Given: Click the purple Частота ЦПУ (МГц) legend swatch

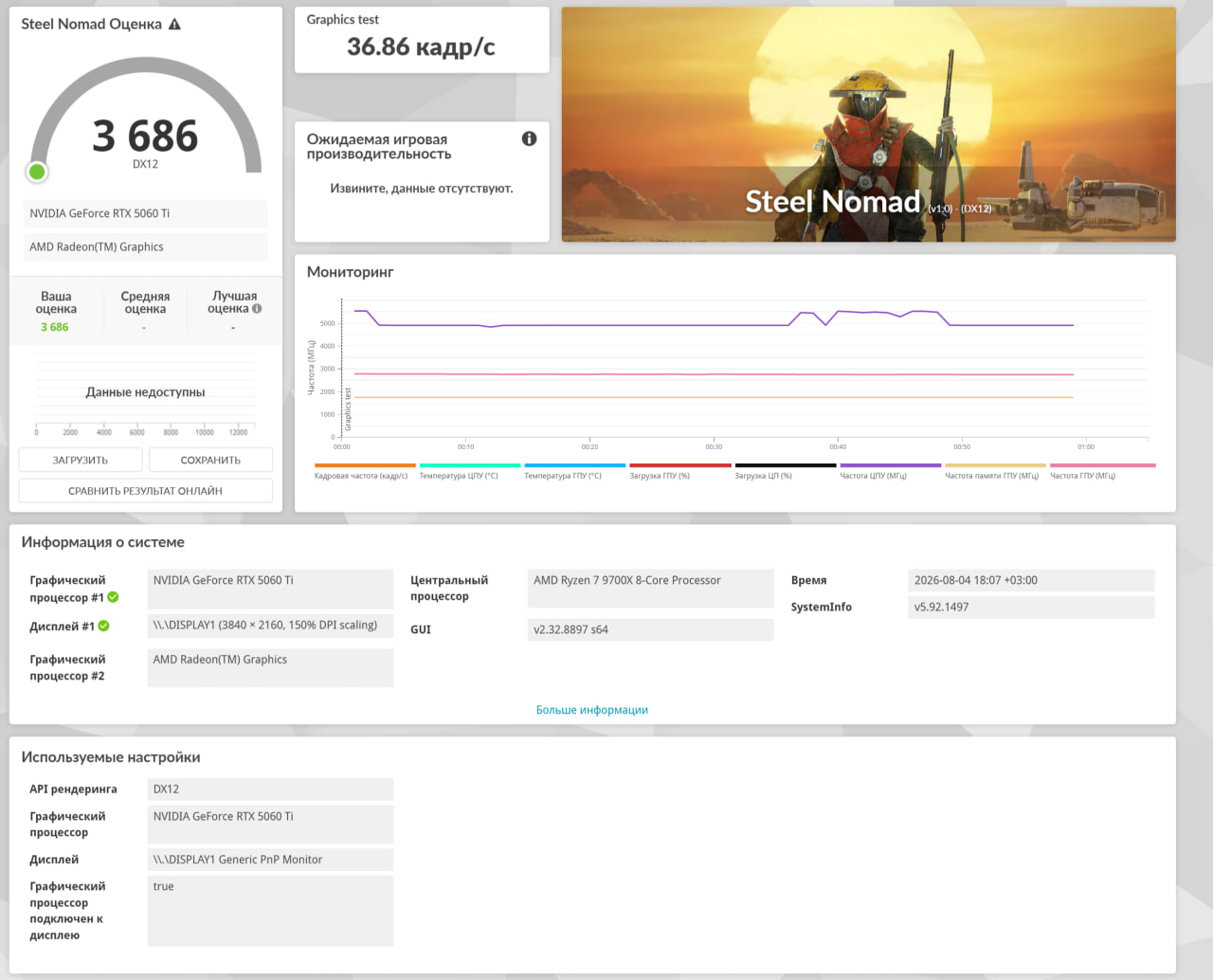Looking at the screenshot, I should click(890, 465).
